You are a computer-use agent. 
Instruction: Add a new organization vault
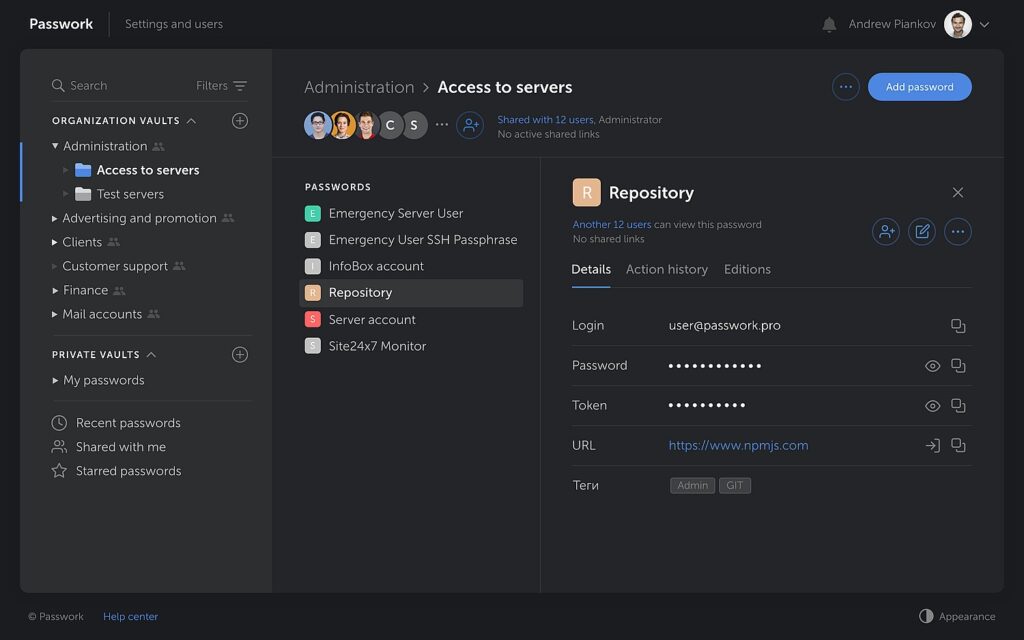(x=240, y=121)
